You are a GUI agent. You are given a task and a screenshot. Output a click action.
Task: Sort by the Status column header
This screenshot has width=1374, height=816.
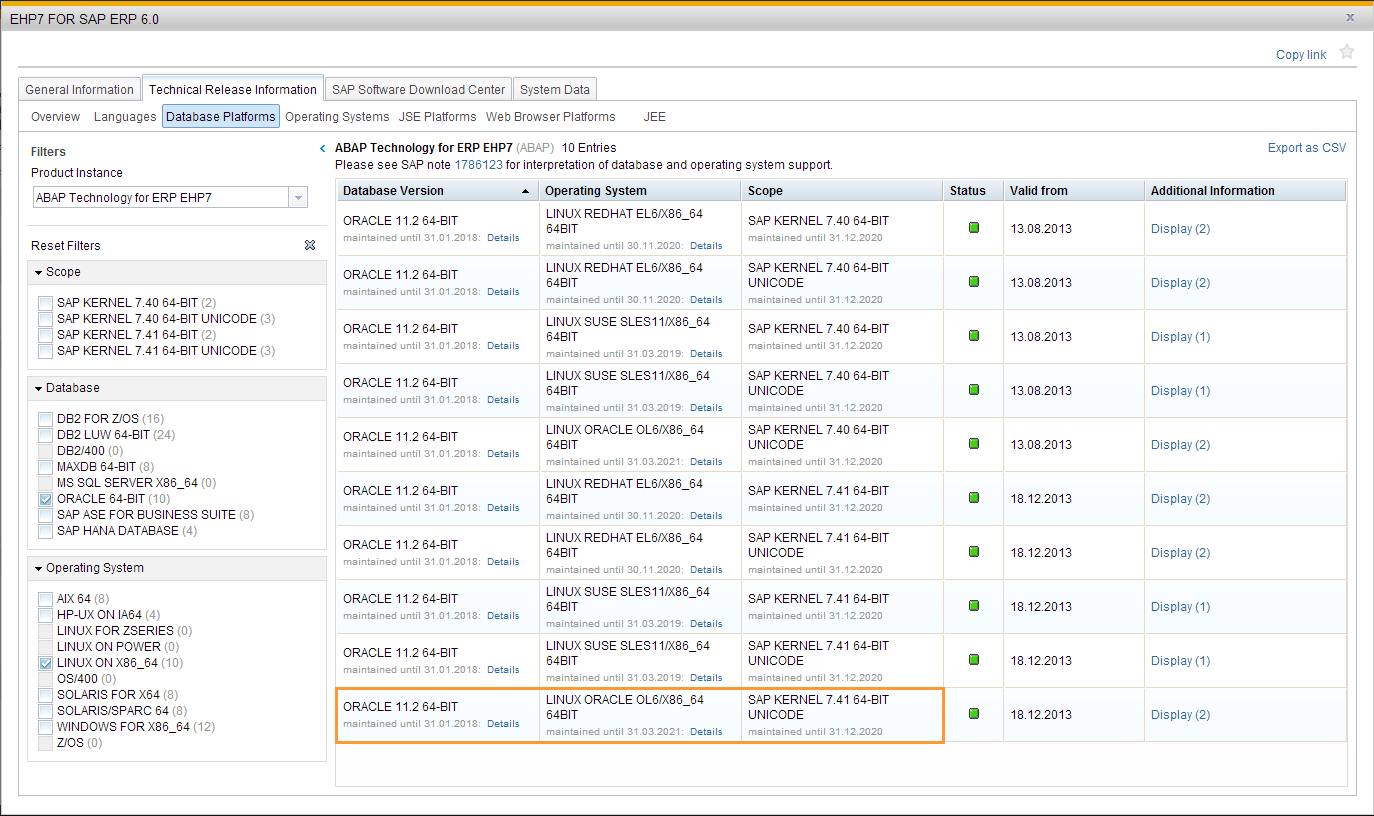pos(973,191)
